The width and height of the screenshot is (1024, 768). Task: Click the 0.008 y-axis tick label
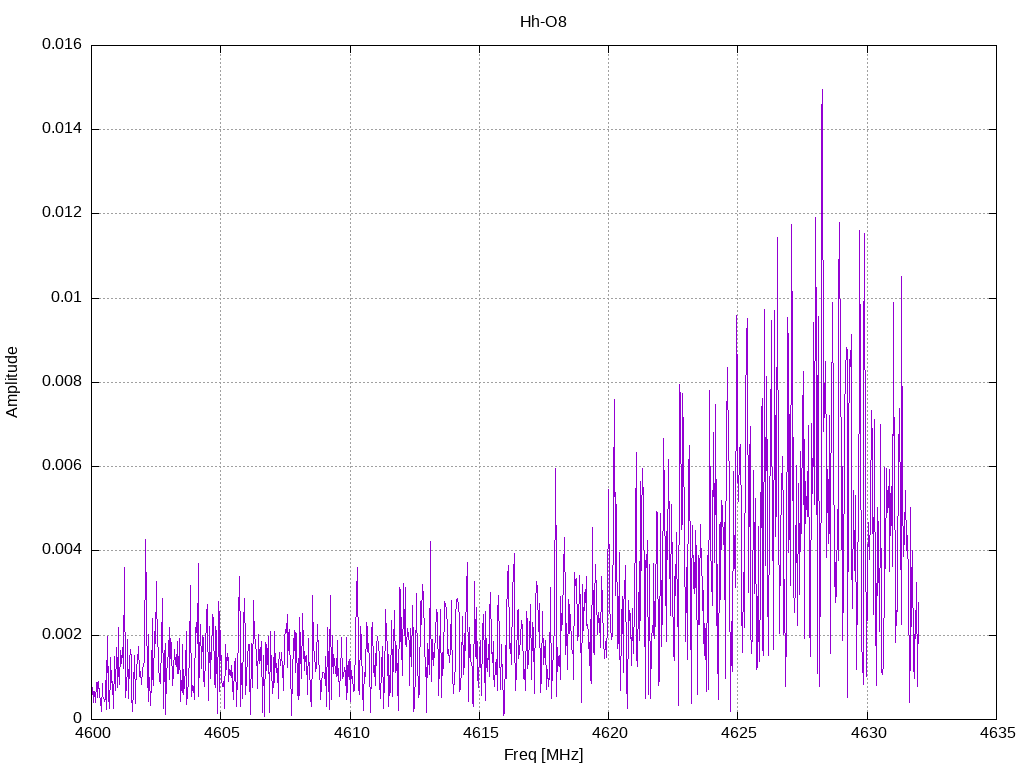coord(62,382)
